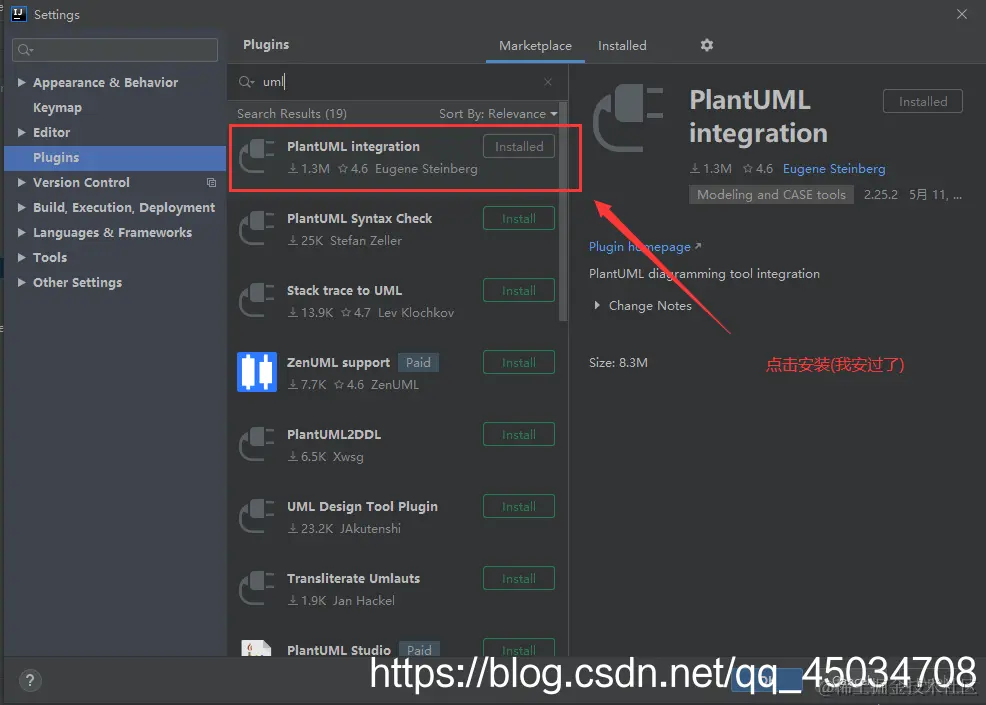Click the large PlantUML detail logo

click(x=628, y=118)
